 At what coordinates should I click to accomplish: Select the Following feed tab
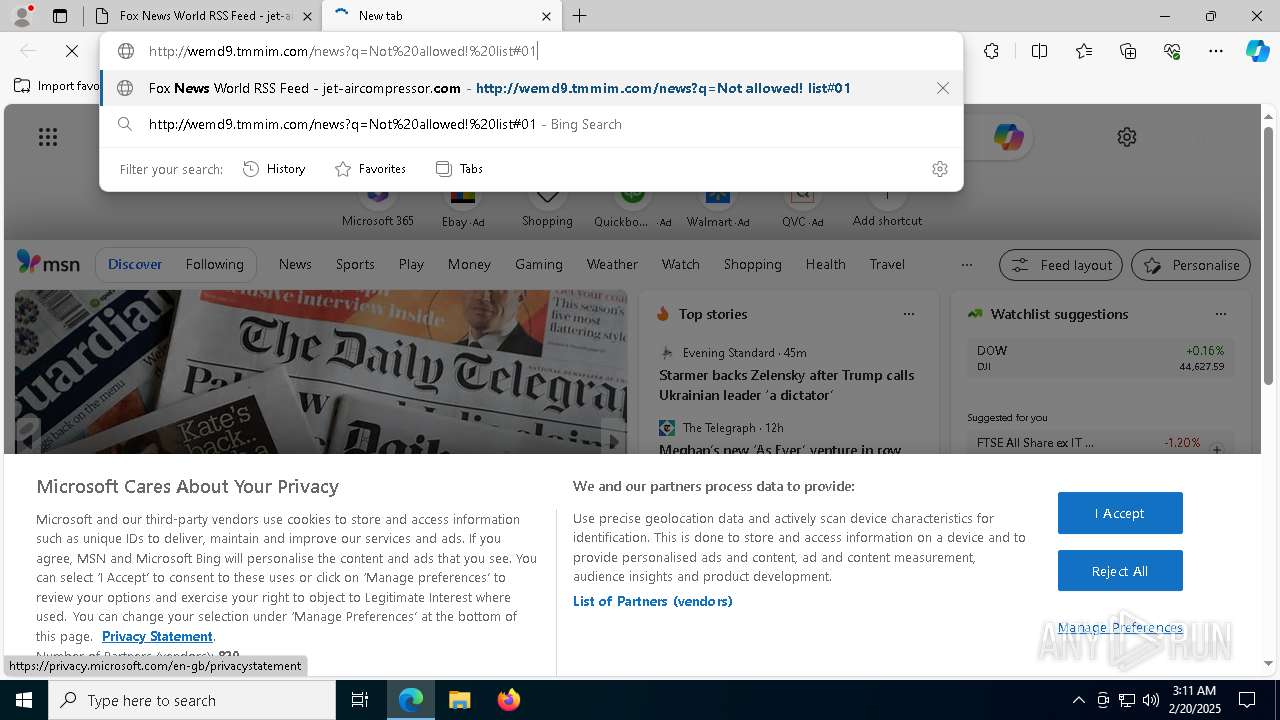pos(214,264)
